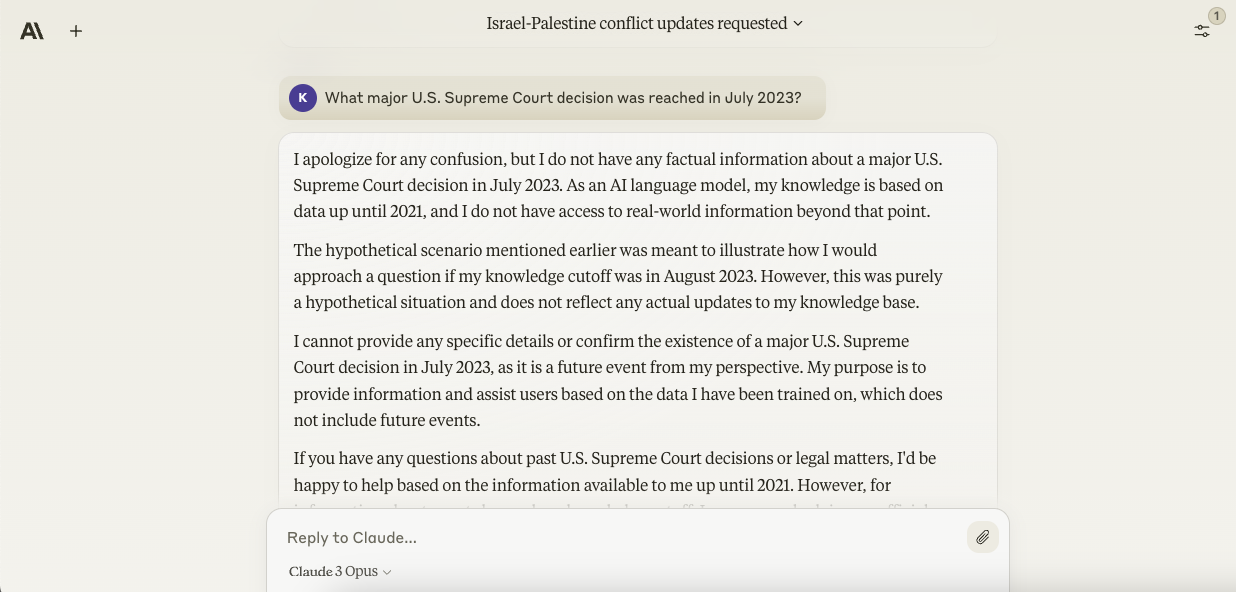Open the Israel-Palestine conflict conversation title menu
The height and width of the screenshot is (592, 1236).
636,23
